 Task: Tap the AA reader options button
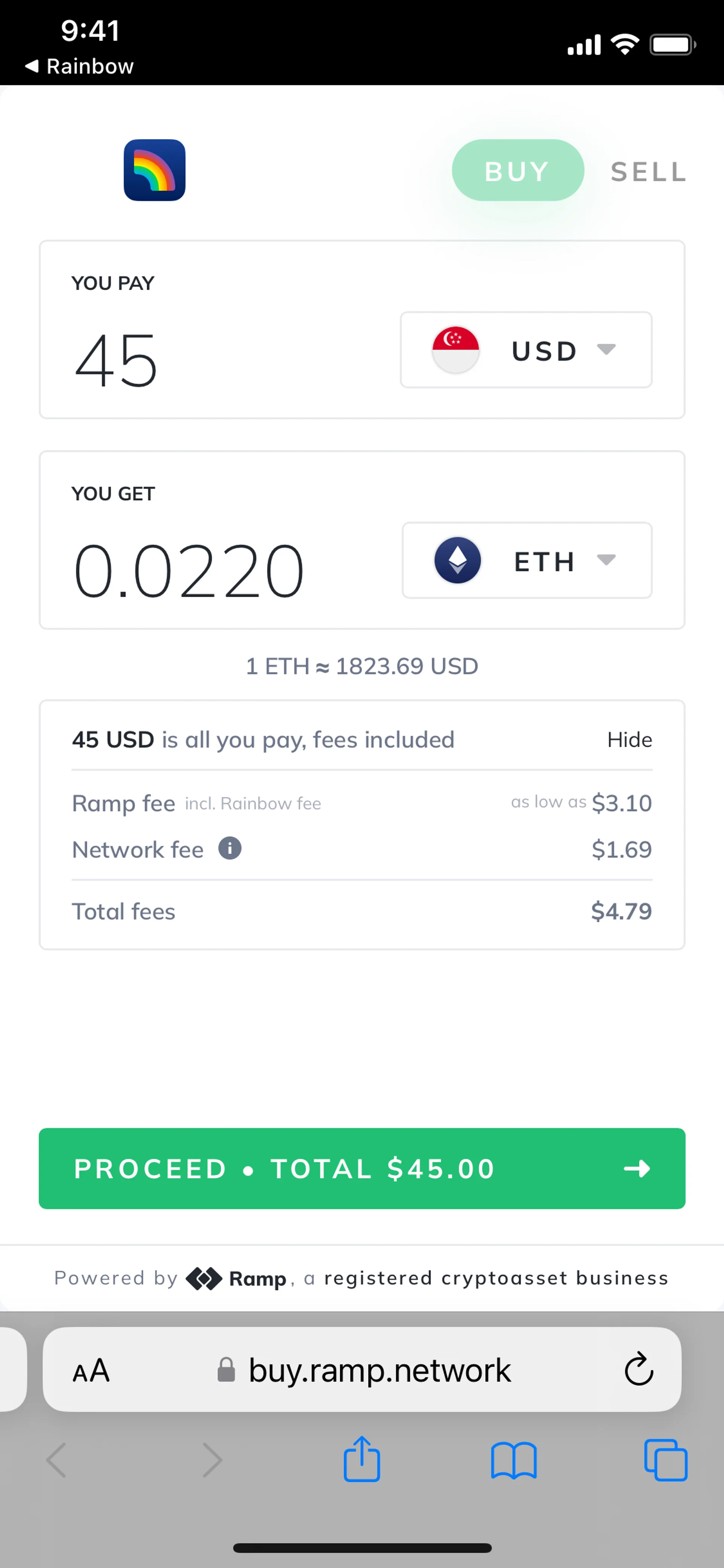[x=91, y=1370]
